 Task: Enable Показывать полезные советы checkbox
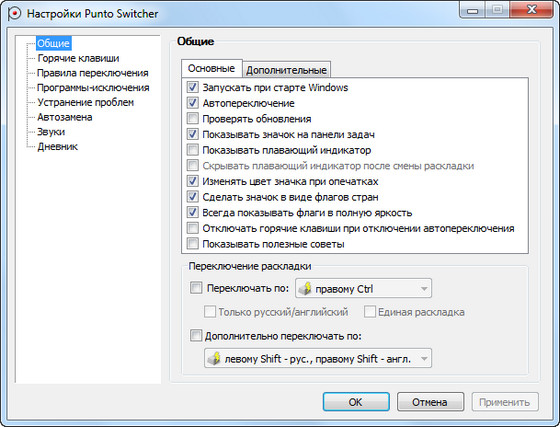coord(192,244)
